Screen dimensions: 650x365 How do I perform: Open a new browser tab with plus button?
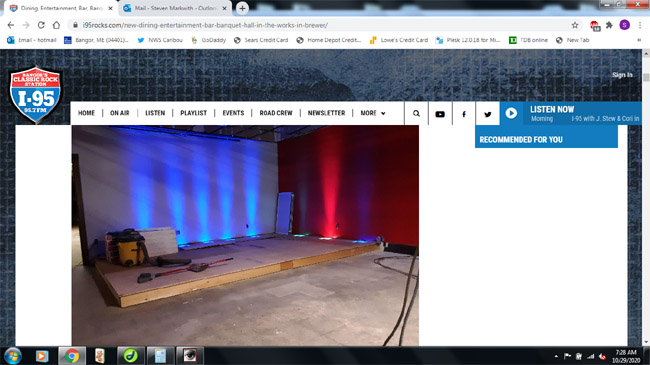coord(242,8)
